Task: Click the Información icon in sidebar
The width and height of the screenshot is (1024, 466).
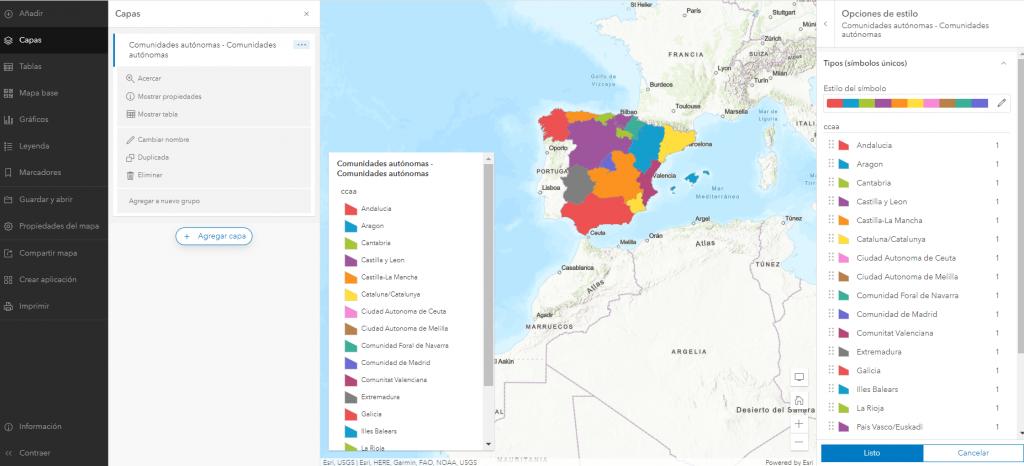Action: (x=8, y=426)
